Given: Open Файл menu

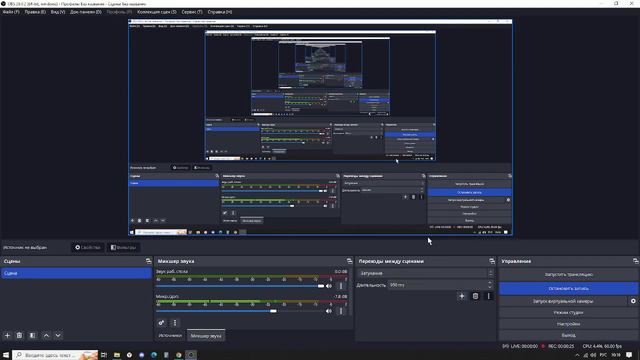Looking at the screenshot, I should click(11, 12).
